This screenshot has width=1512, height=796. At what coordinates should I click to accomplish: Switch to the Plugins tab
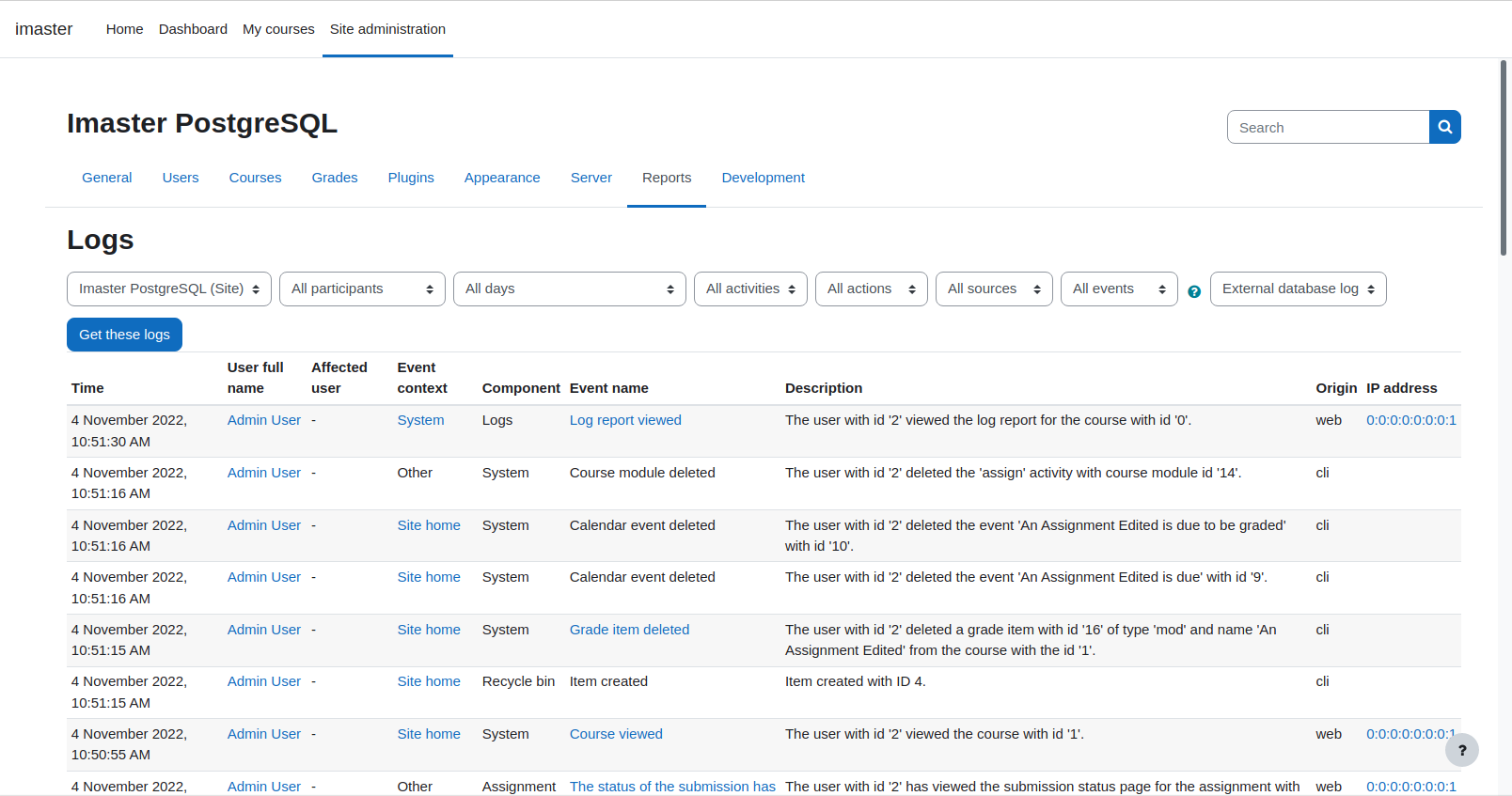[411, 178]
